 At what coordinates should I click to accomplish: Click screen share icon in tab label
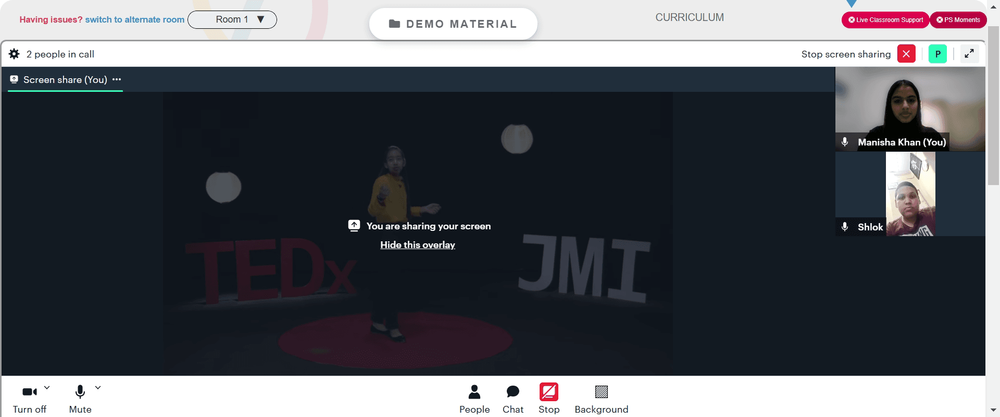click(14, 80)
